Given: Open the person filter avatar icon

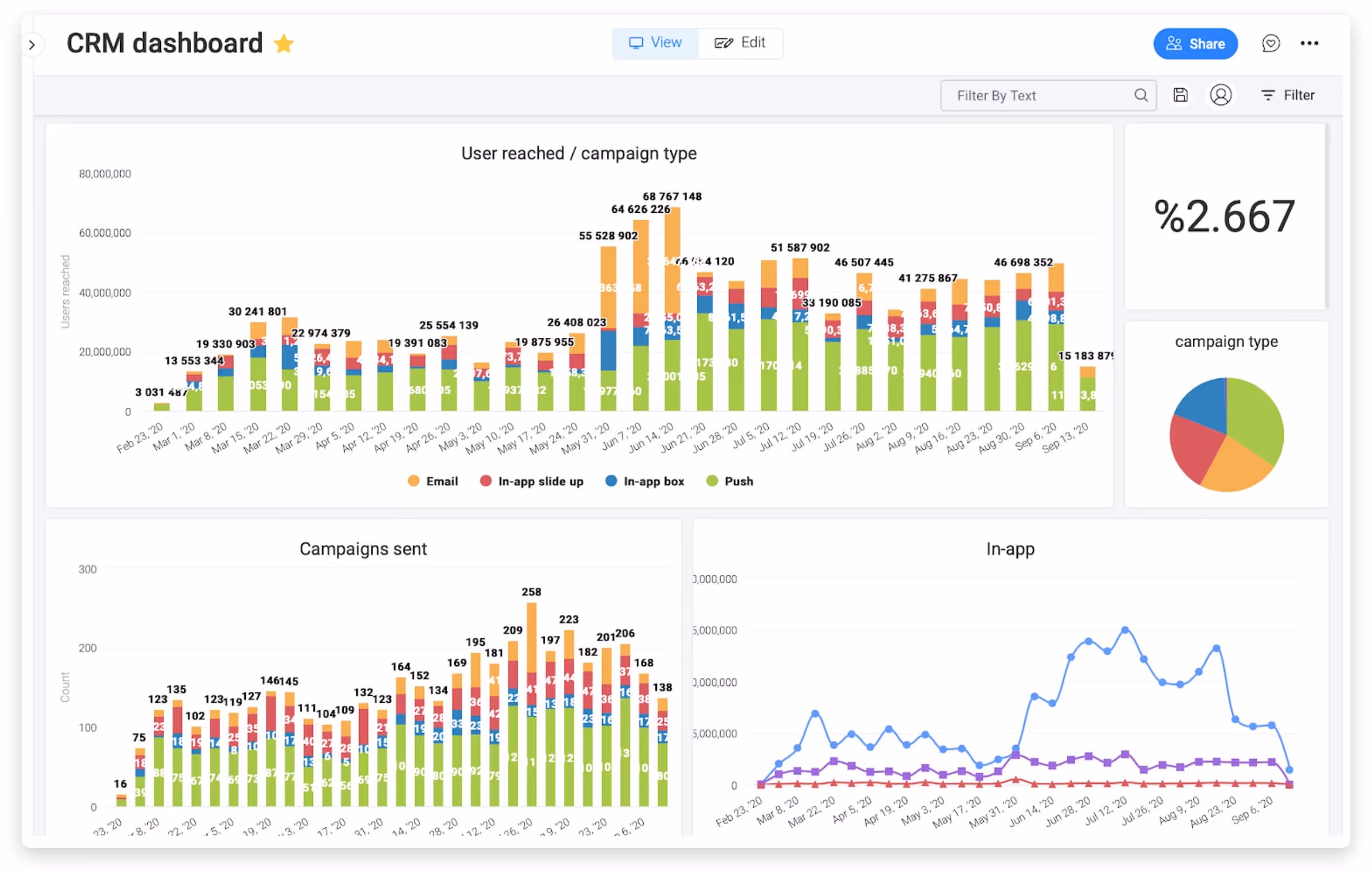Looking at the screenshot, I should click(1220, 95).
